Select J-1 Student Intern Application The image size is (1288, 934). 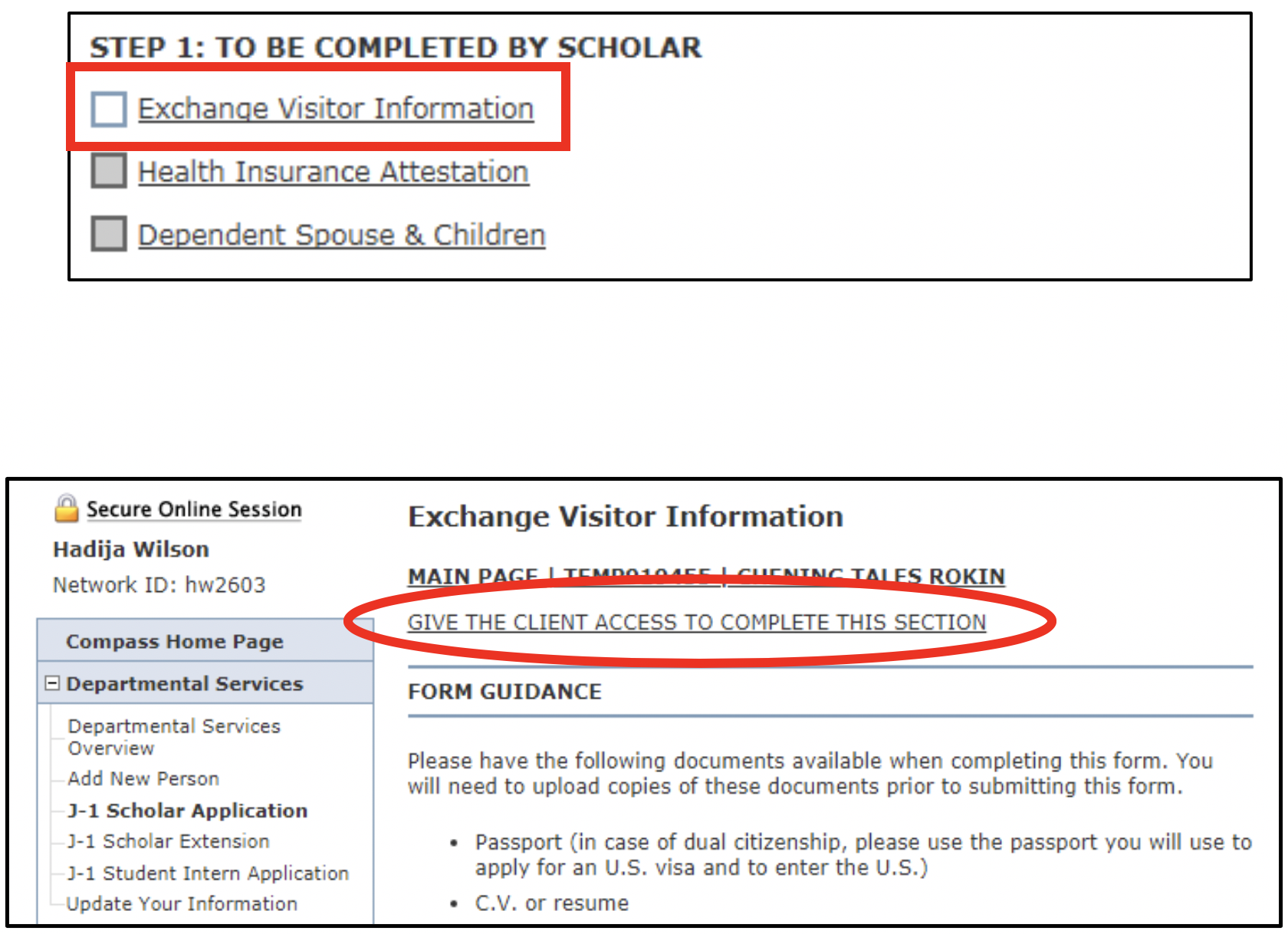[x=209, y=873]
